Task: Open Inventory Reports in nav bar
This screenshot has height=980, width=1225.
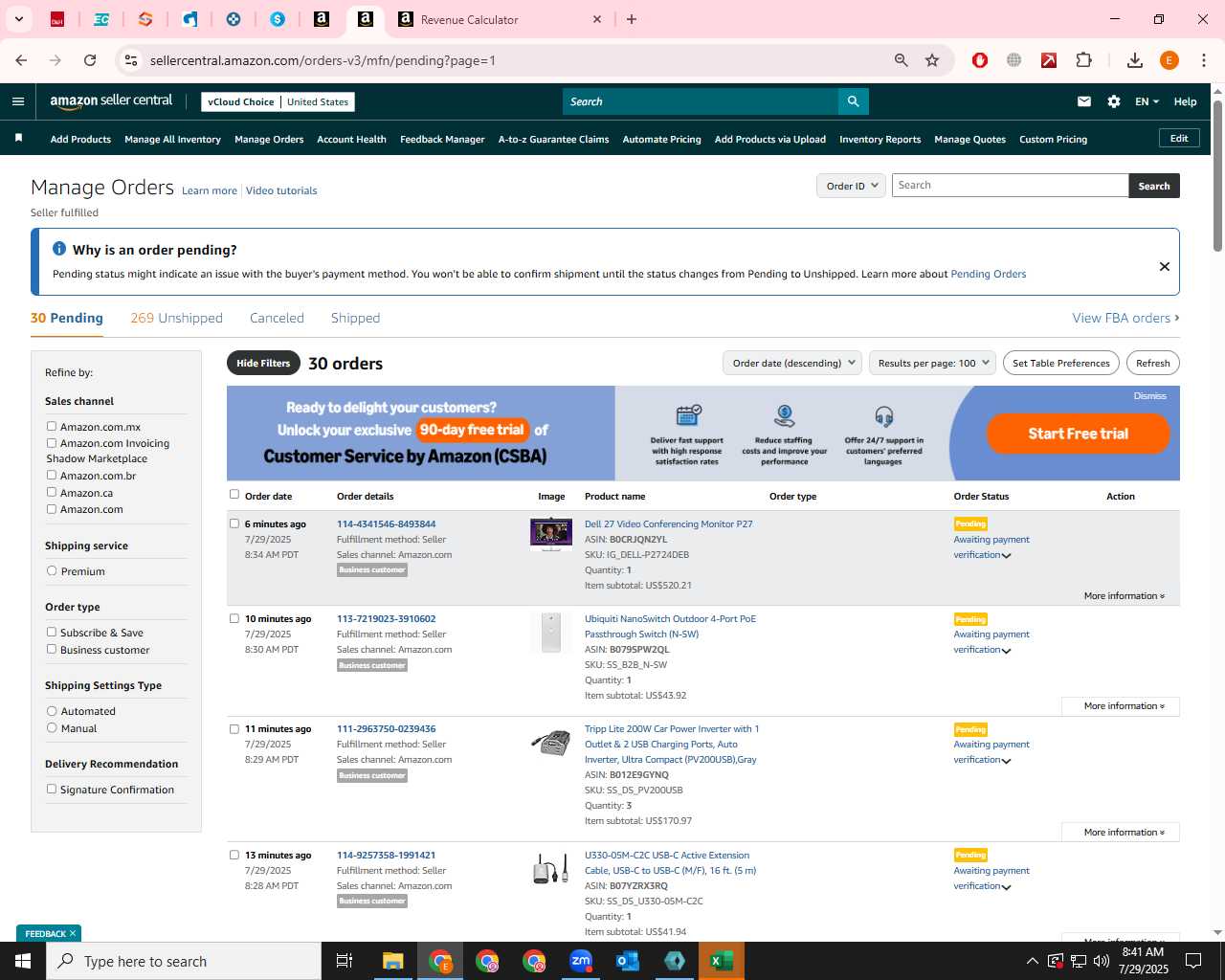Action: pyautogui.click(x=880, y=139)
